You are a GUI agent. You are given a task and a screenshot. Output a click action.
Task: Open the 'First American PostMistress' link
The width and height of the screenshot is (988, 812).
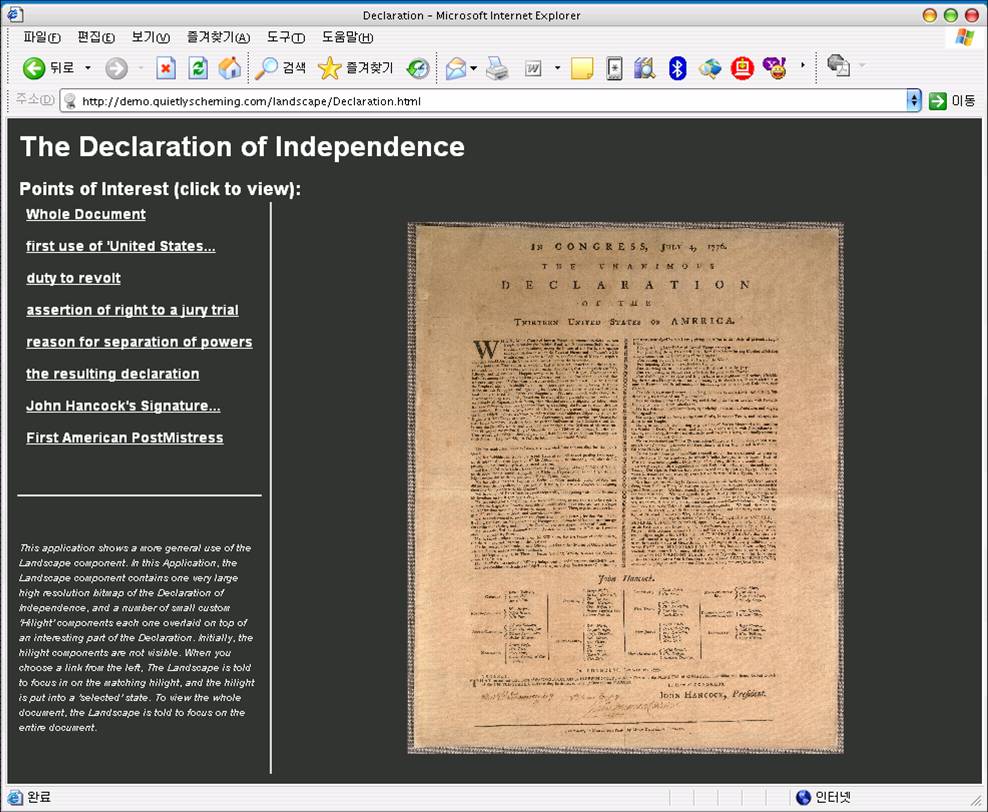125,438
